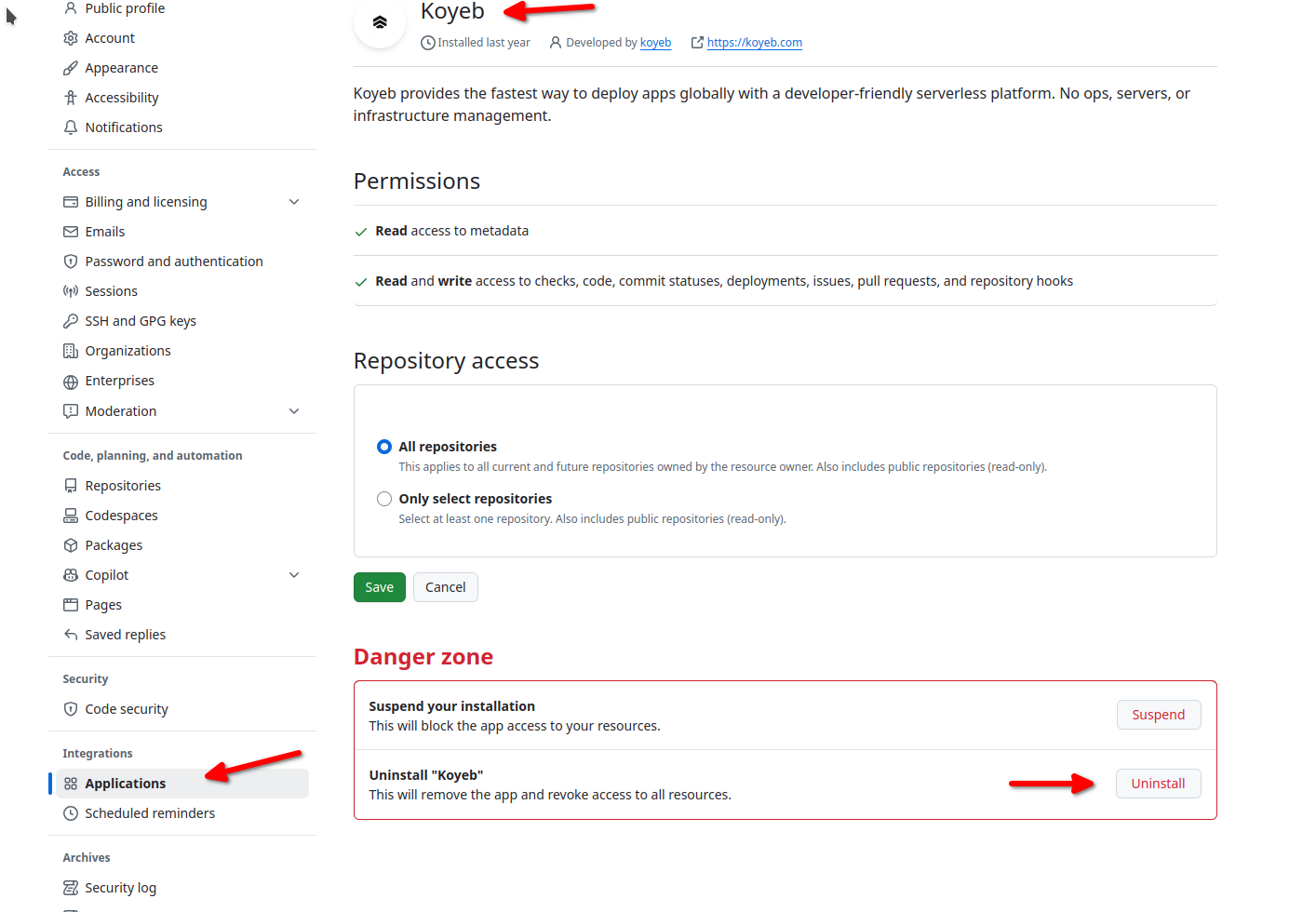Image resolution: width=1316 pixels, height=912 pixels.
Task: Open the Security log page
Action: pos(121,888)
